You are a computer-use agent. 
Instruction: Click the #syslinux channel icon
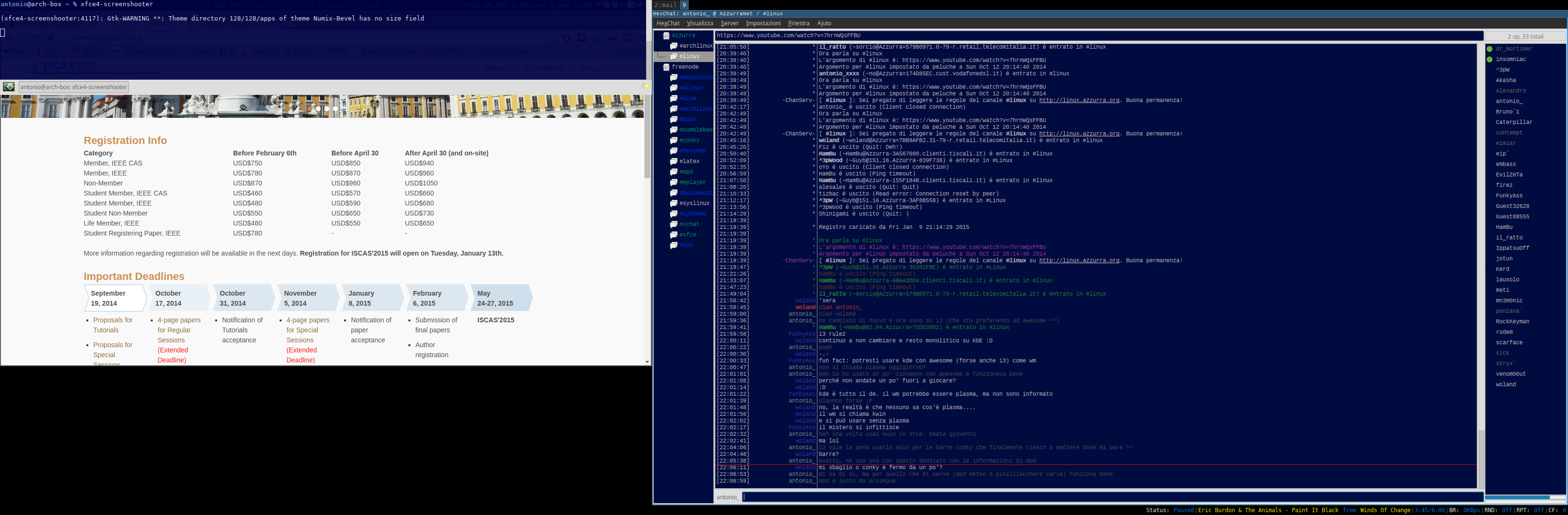click(x=674, y=204)
